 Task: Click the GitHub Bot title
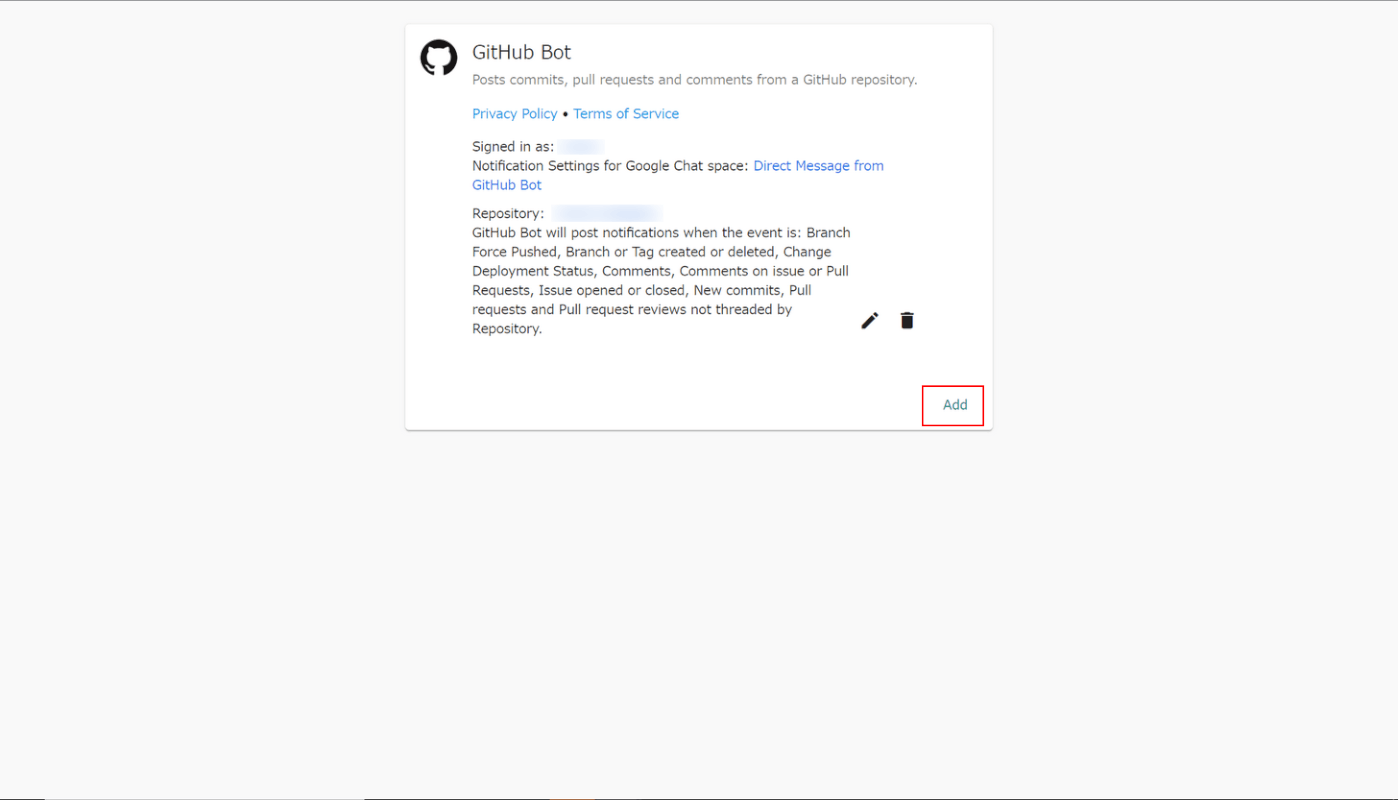tap(522, 52)
